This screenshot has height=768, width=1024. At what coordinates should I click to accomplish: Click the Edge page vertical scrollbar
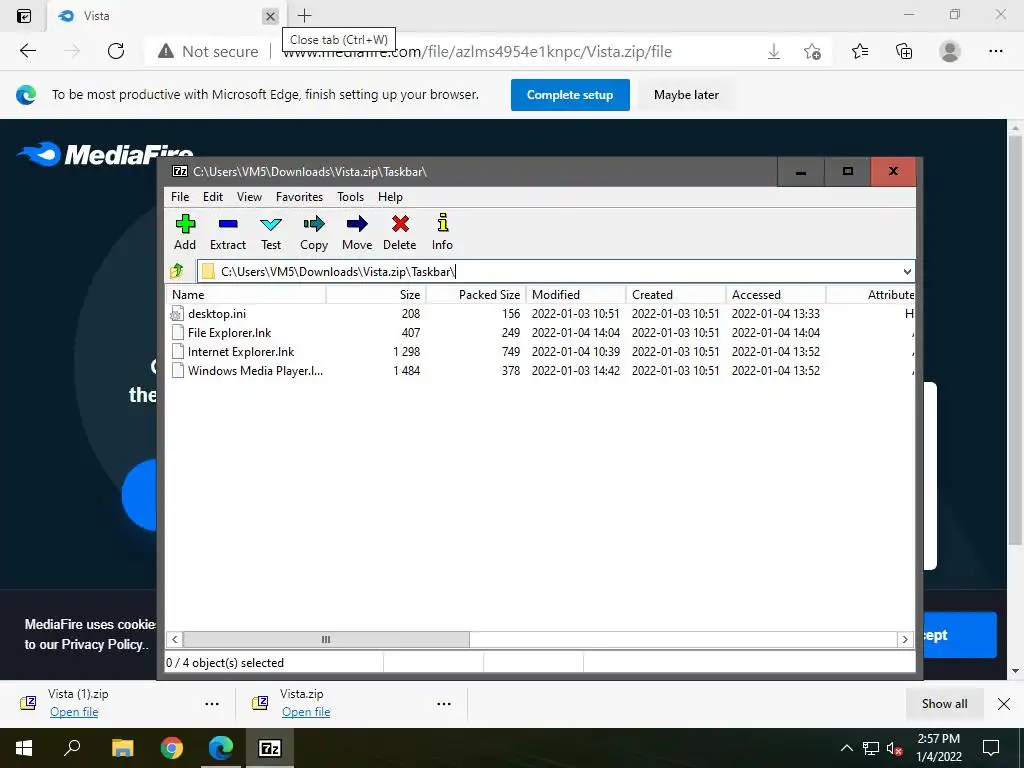click(x=1015, y=340)
